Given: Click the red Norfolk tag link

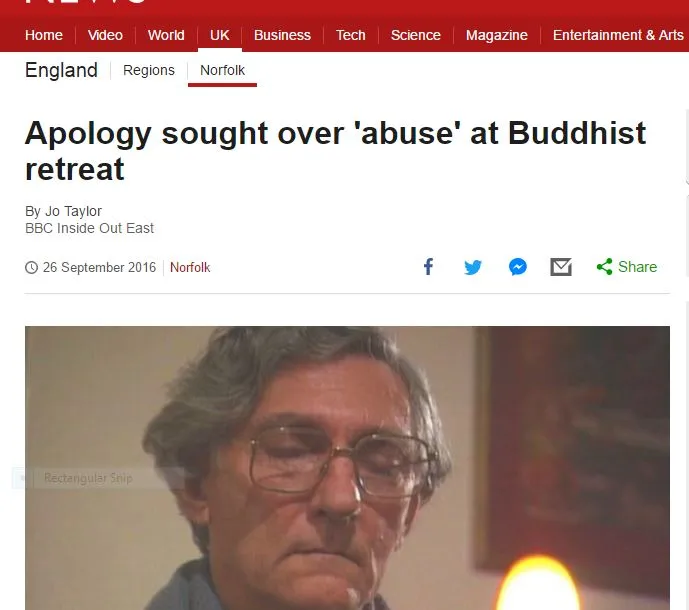Looking at the screenshot, I should coord(190,267).
